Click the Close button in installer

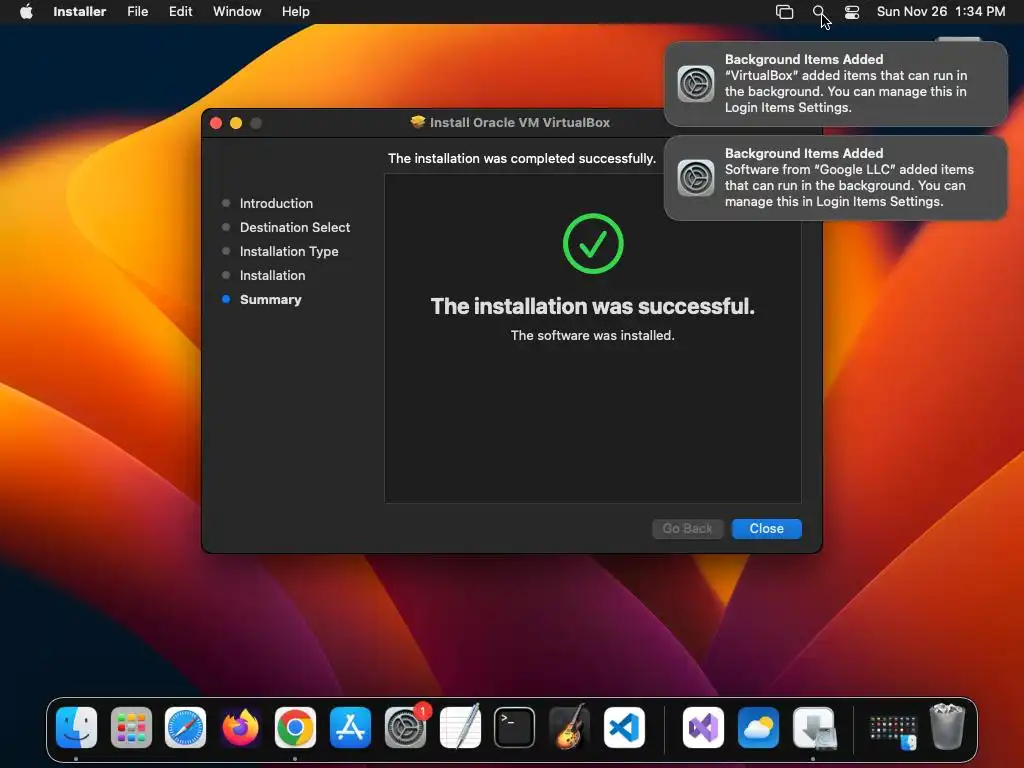point(766,528)
